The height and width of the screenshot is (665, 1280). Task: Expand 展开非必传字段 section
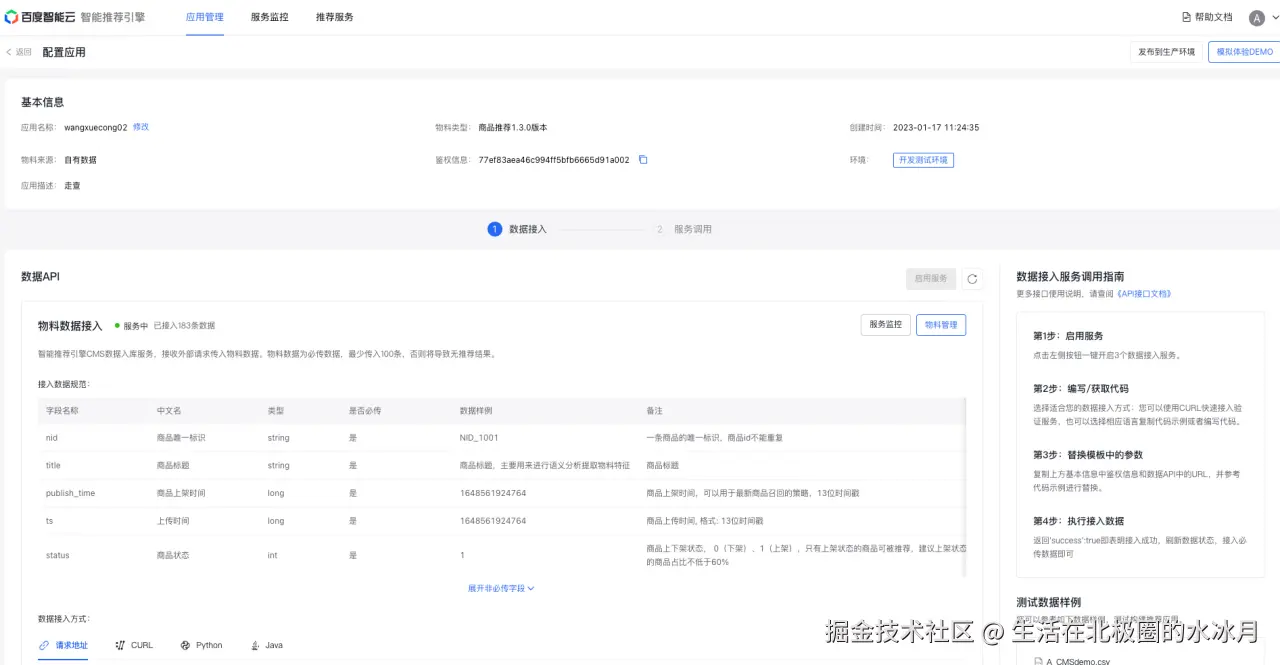tap(501, 588)
